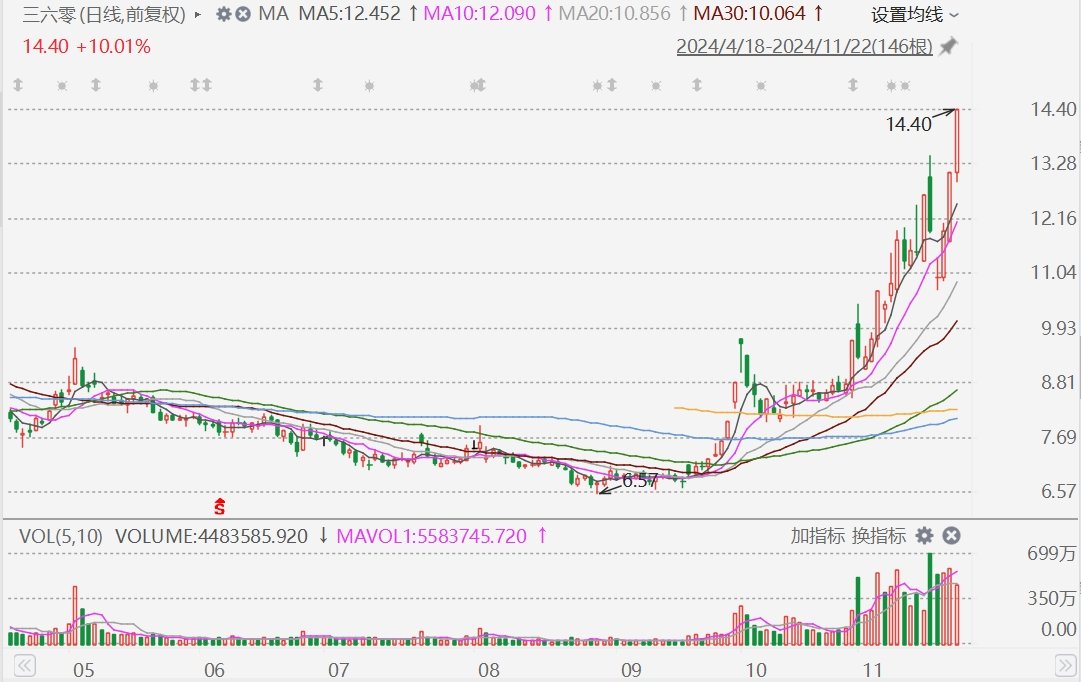This screenshot has width=1081, height=682.
Task: Click the 加指标 button
Action: [x=817, y=535]
